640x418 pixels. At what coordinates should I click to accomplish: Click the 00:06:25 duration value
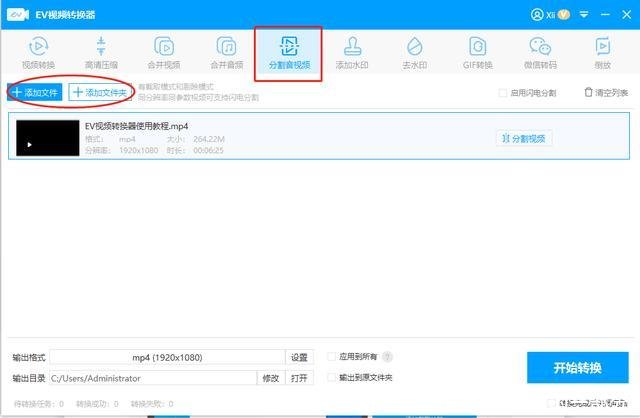(x=209, y=150)
